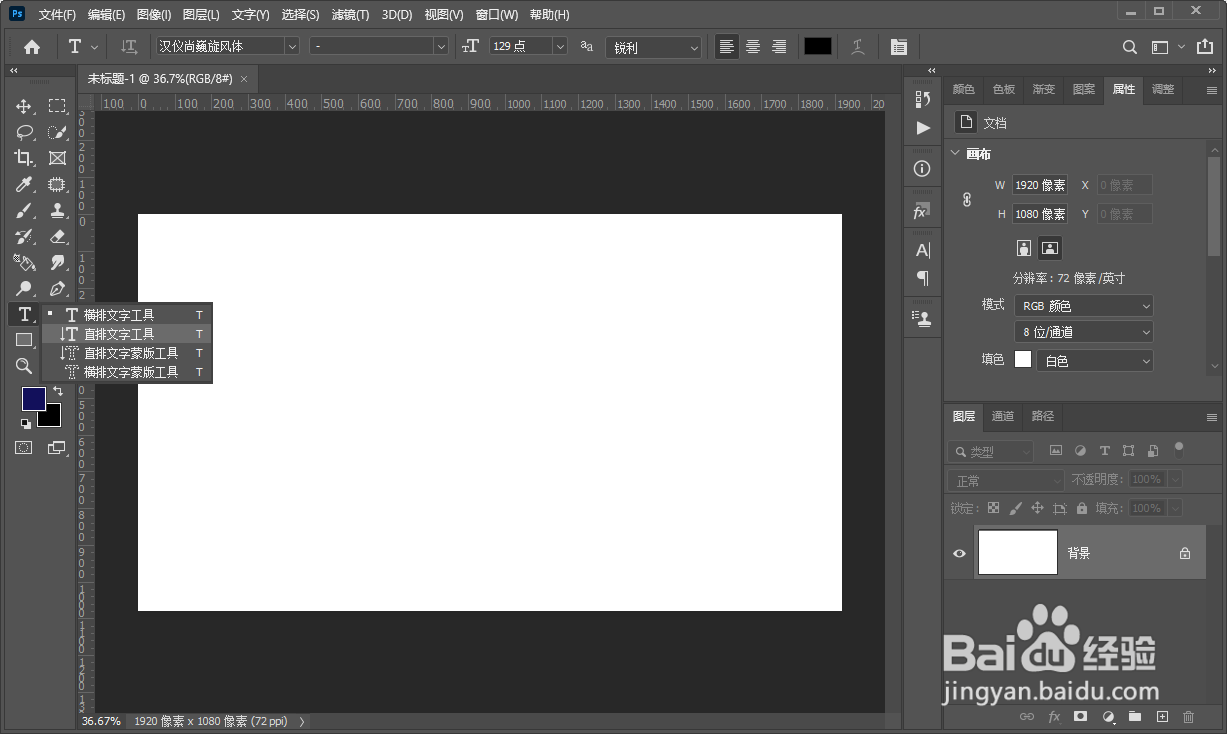Select the Rectangular Marquee tool
The width and height of the screenshot is (1227, 734).
[57, 106]
